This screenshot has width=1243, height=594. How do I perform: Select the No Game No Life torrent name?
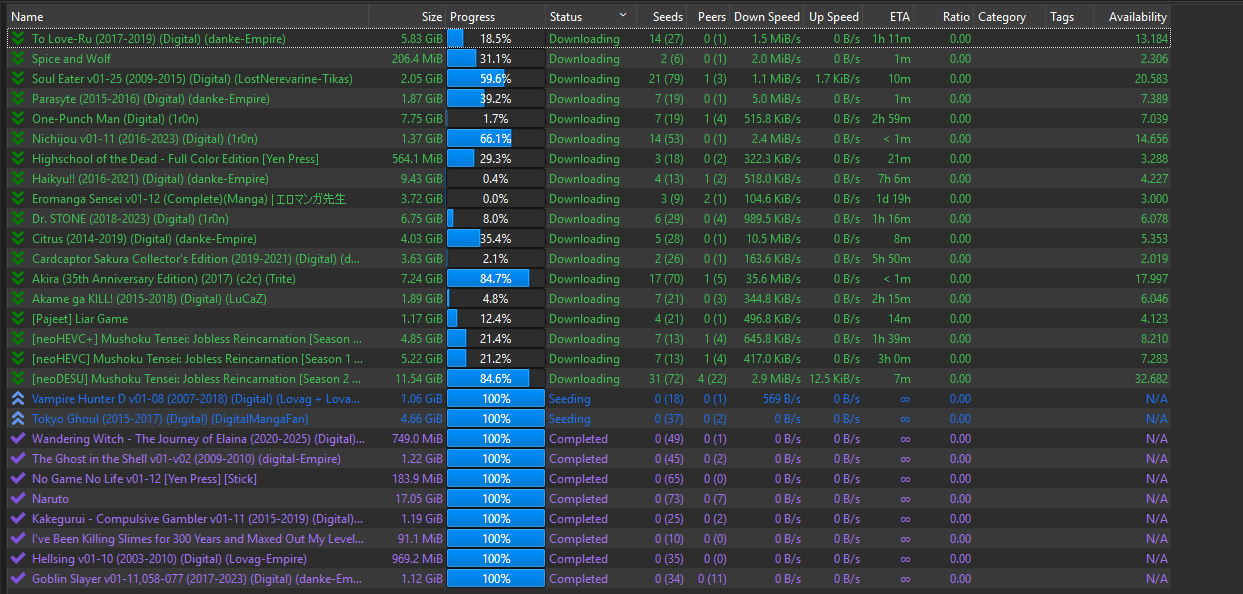coord(144,478)
